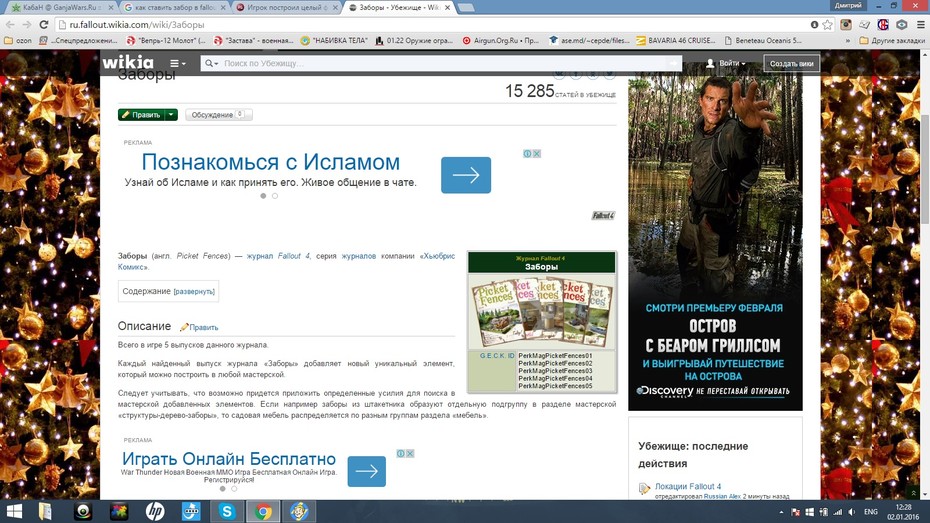Open the '"НАБИВКА ТЕЛА"' bookmark
930x523 pixels.
pyautogui.click(x=334, y=40)
